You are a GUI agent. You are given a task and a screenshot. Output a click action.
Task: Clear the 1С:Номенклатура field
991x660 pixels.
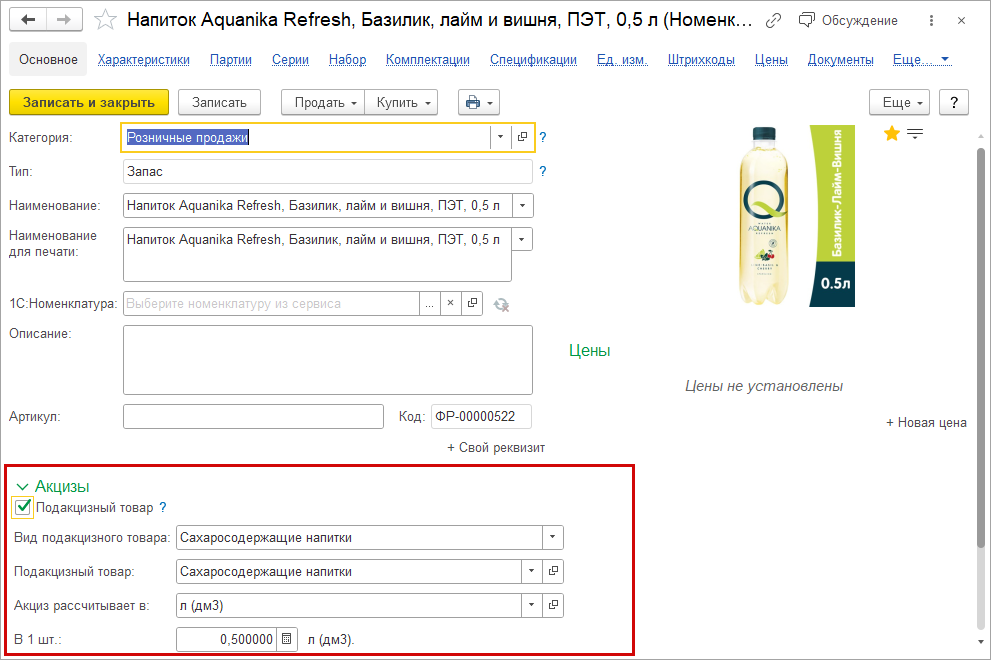451,303
